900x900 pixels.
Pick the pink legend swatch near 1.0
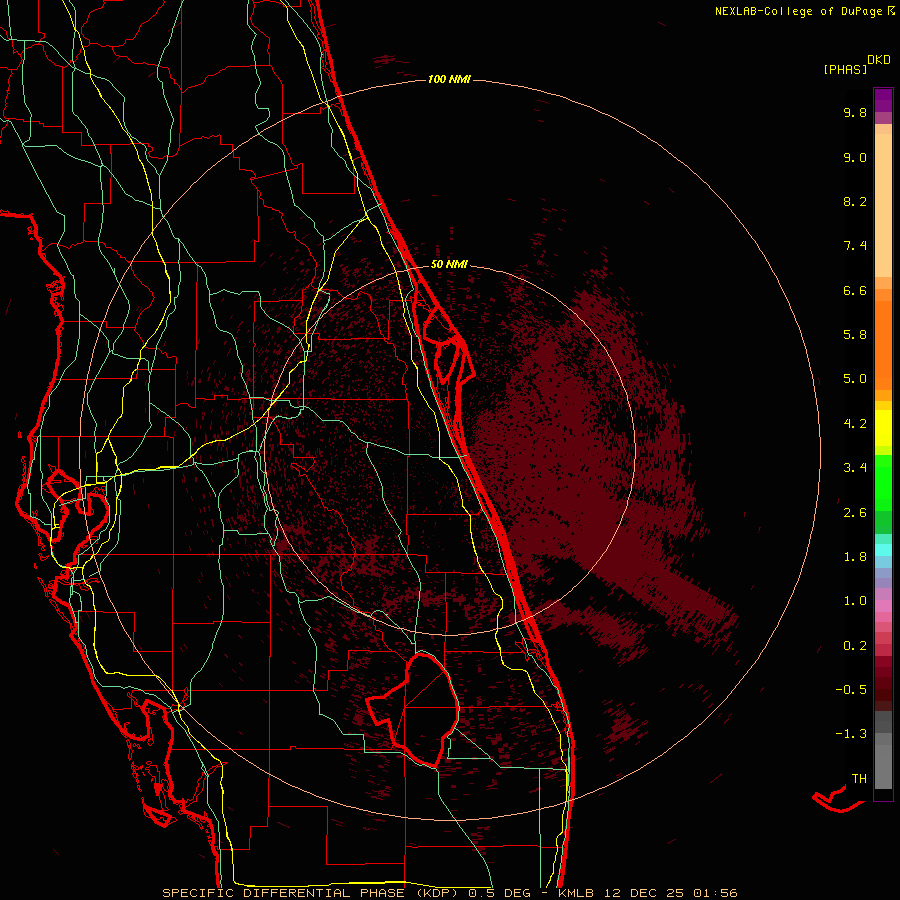[x=883, y=606]
